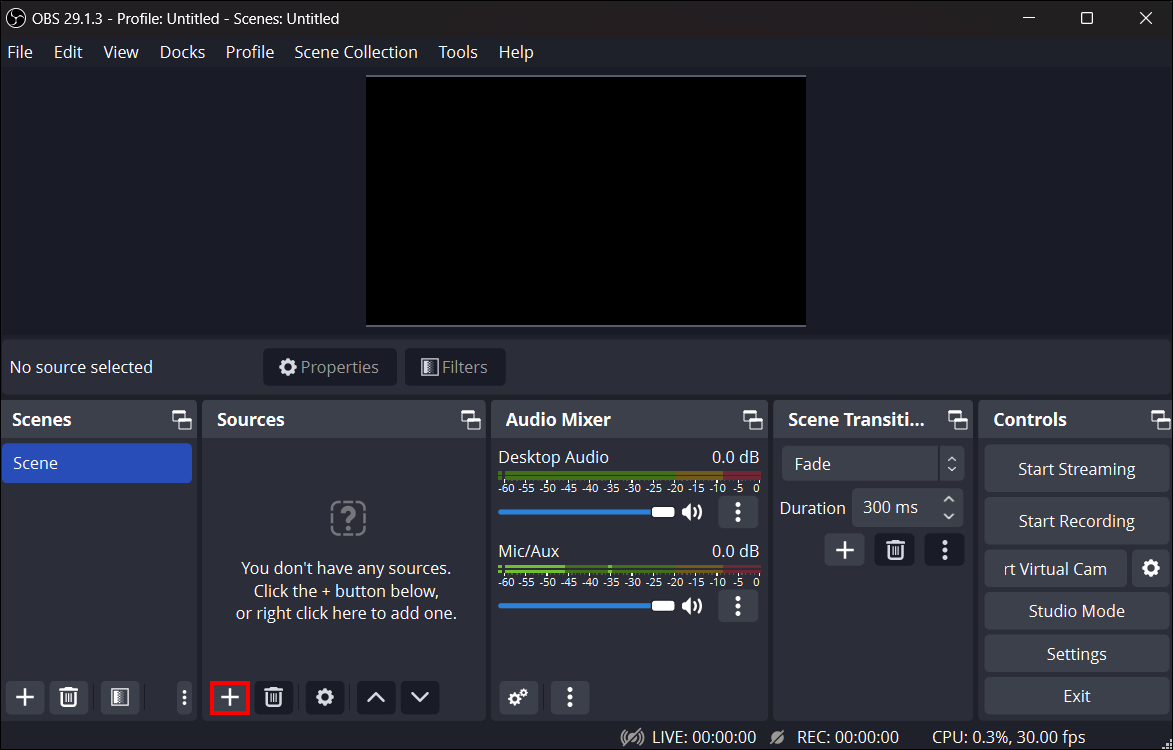Open Virtual Camera settings gear

[x=1150, y=568]
